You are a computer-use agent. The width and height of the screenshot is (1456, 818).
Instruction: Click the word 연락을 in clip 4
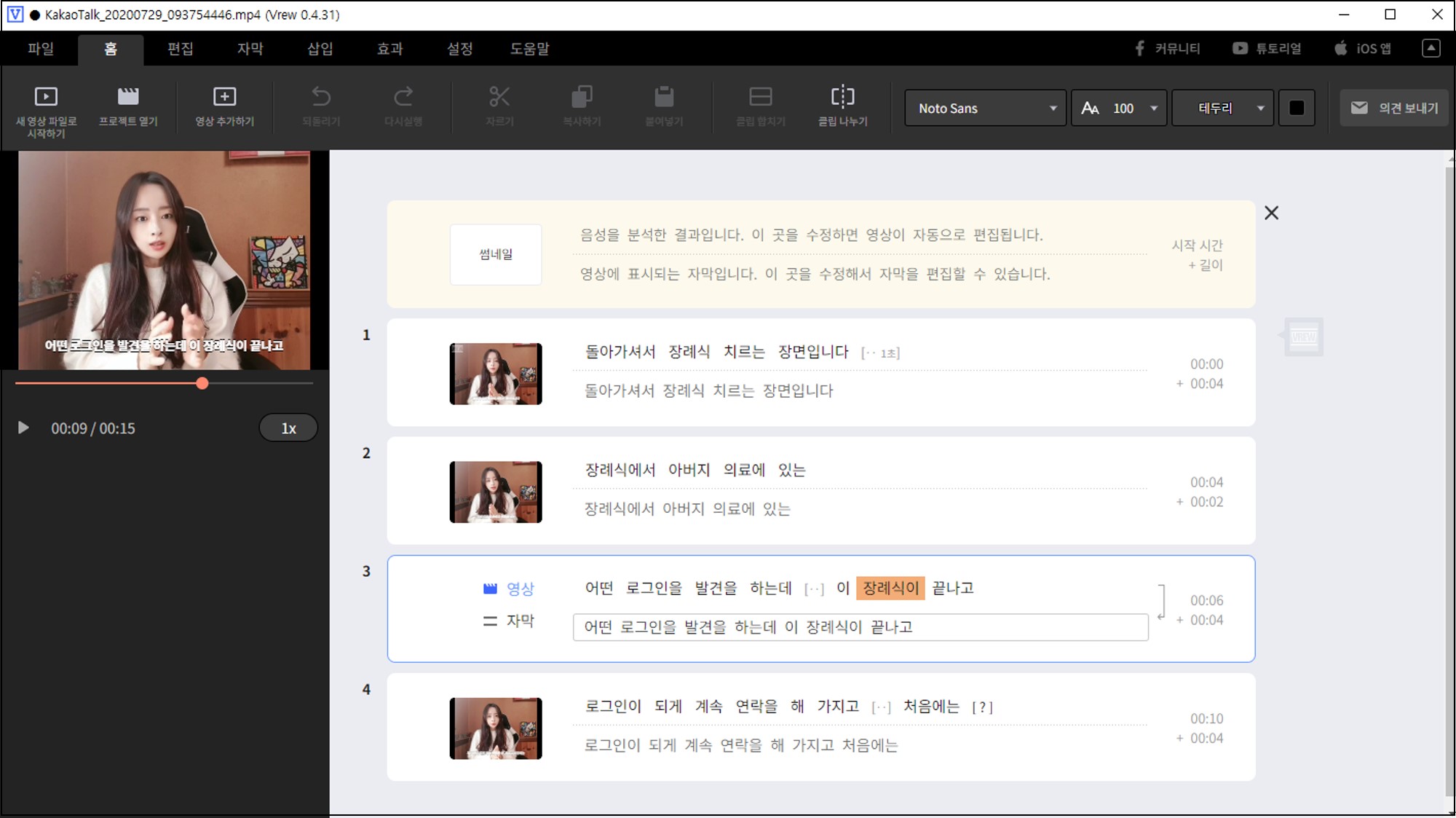click(x=756, y=706)
